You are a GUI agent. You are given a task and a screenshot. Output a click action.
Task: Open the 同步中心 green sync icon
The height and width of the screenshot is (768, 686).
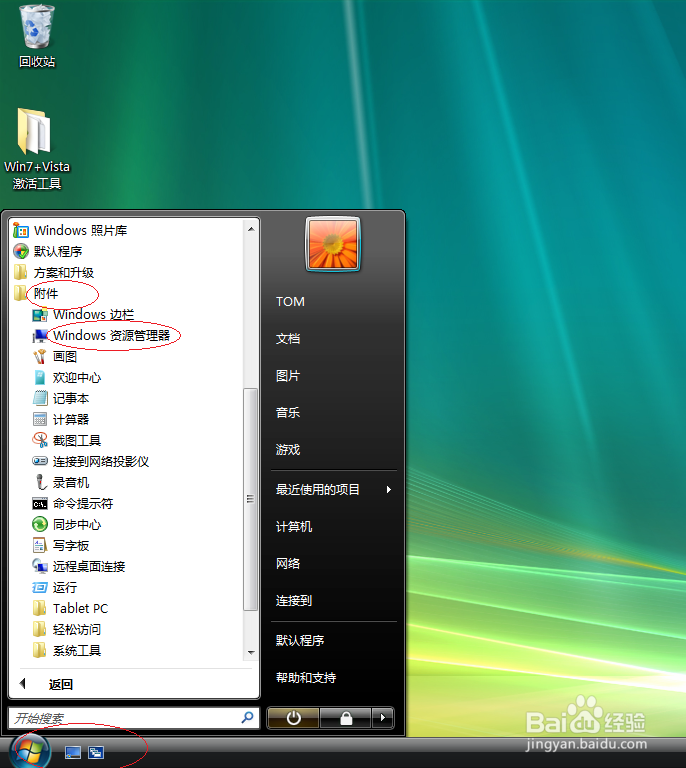pos(40,525)
